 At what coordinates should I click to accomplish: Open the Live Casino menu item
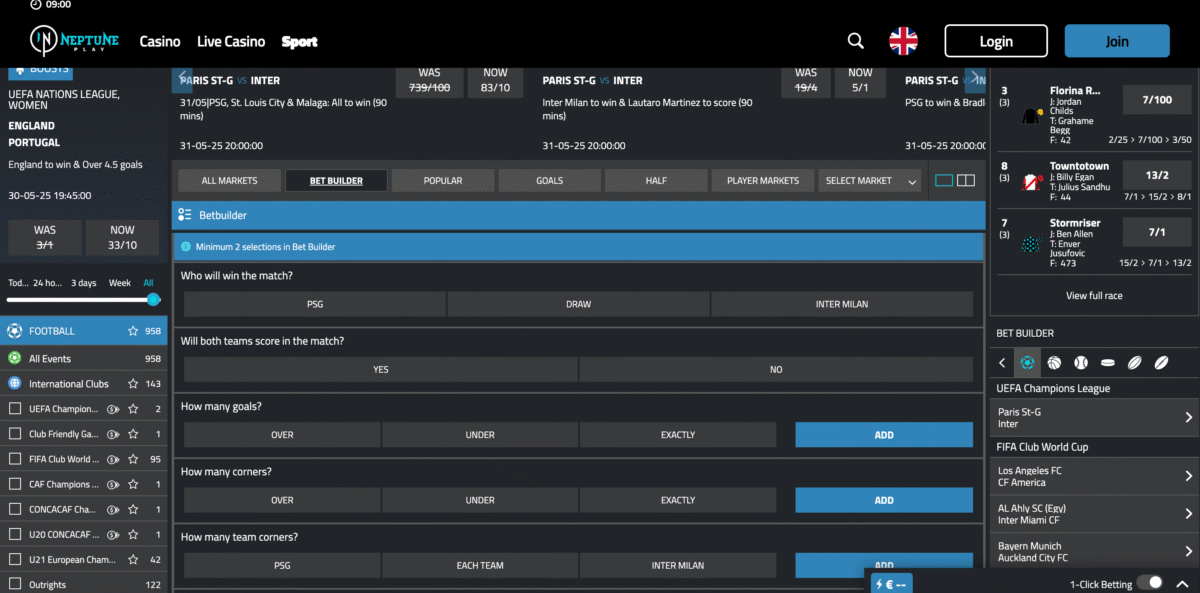tap(231, 41)
